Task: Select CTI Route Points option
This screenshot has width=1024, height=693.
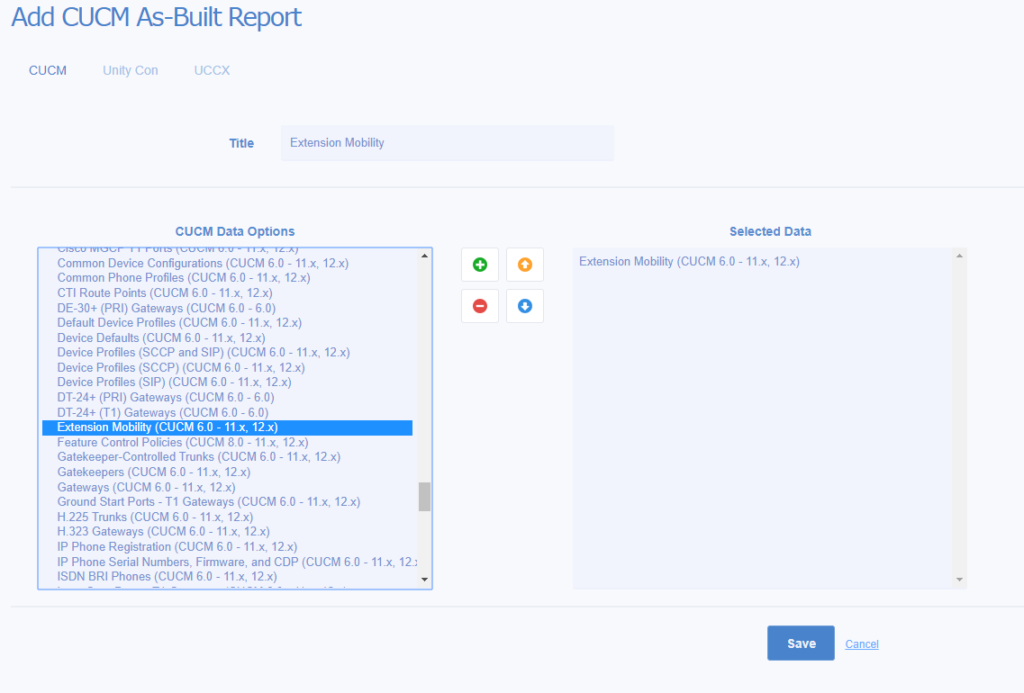Action: pos(227,293)
